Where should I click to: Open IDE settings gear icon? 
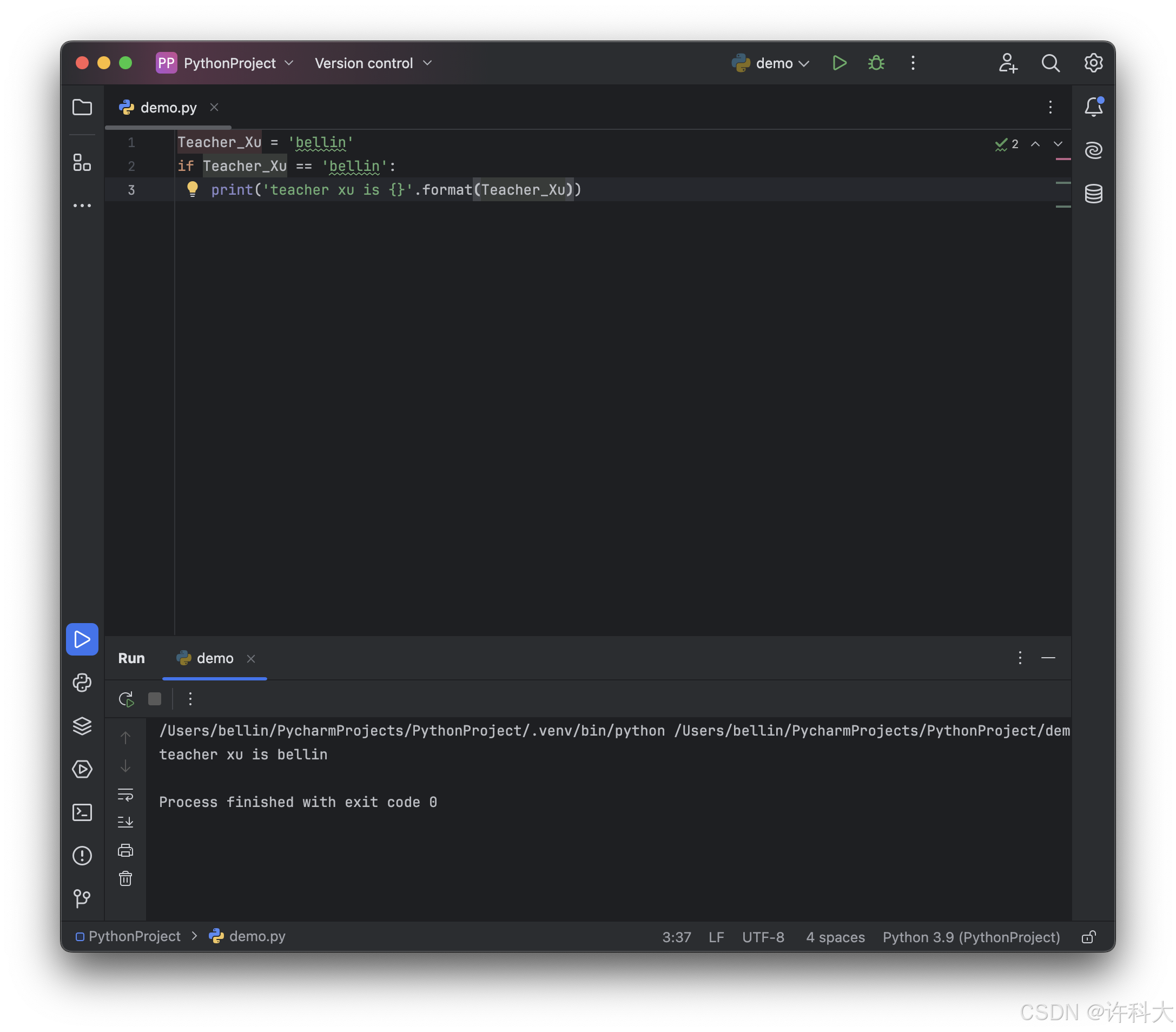1093,63
